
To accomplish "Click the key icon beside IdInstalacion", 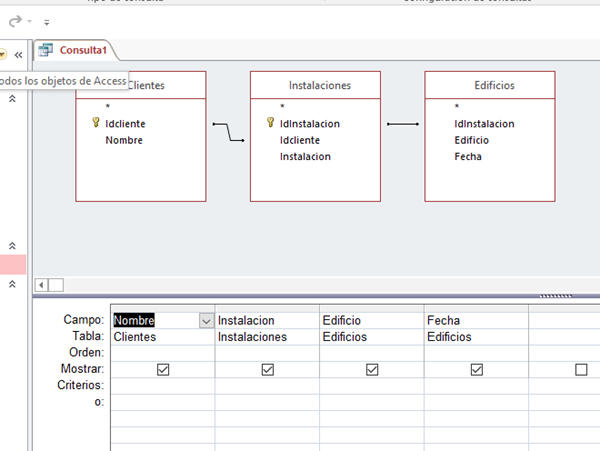I will point(270,124).
